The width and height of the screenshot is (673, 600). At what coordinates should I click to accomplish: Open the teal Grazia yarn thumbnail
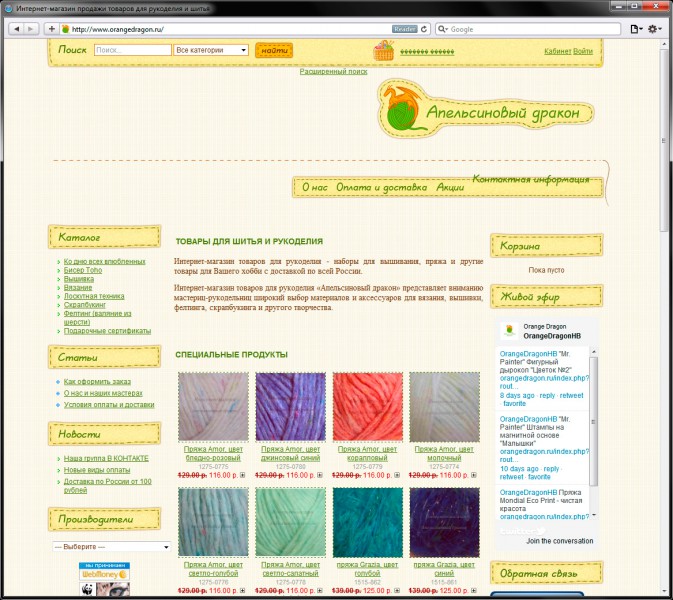pyautogui.click(x=368, y=522)
